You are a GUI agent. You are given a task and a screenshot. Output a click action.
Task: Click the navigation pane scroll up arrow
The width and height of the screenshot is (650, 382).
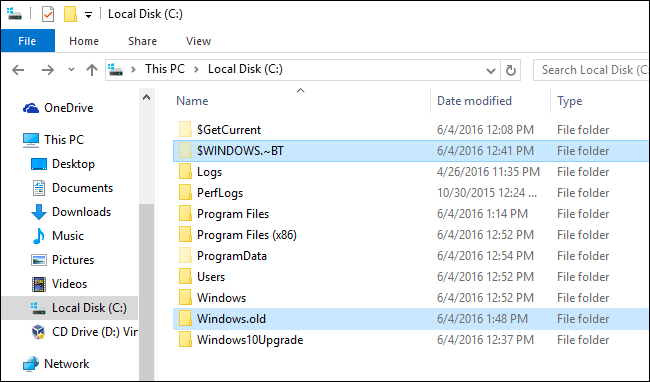[x=146, y=98]
